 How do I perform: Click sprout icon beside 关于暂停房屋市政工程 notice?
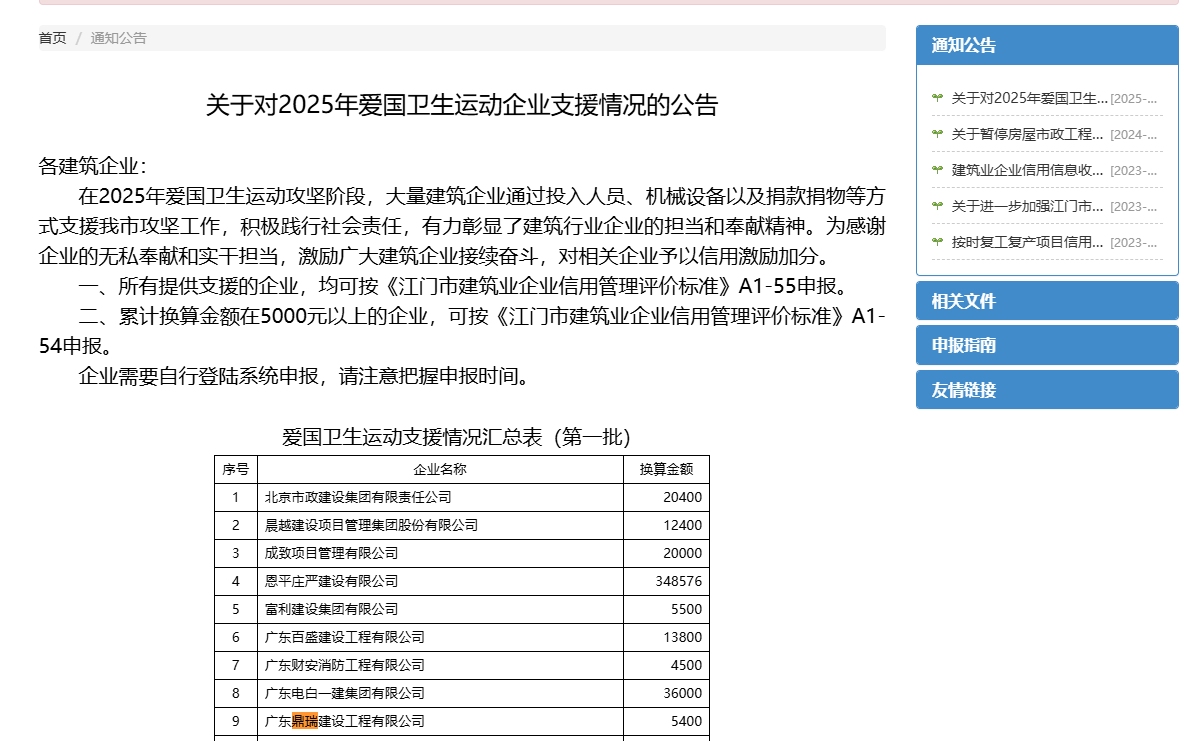937,134
